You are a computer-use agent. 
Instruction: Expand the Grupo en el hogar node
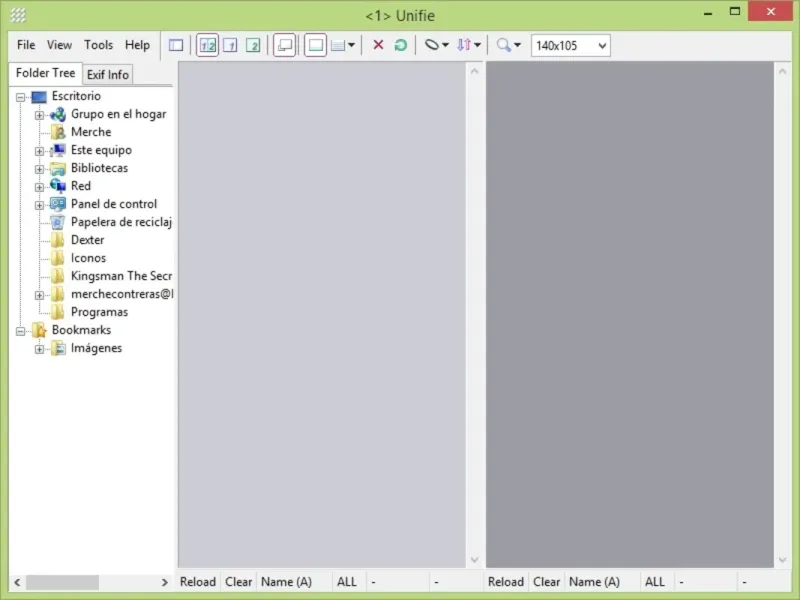[39, 115]
